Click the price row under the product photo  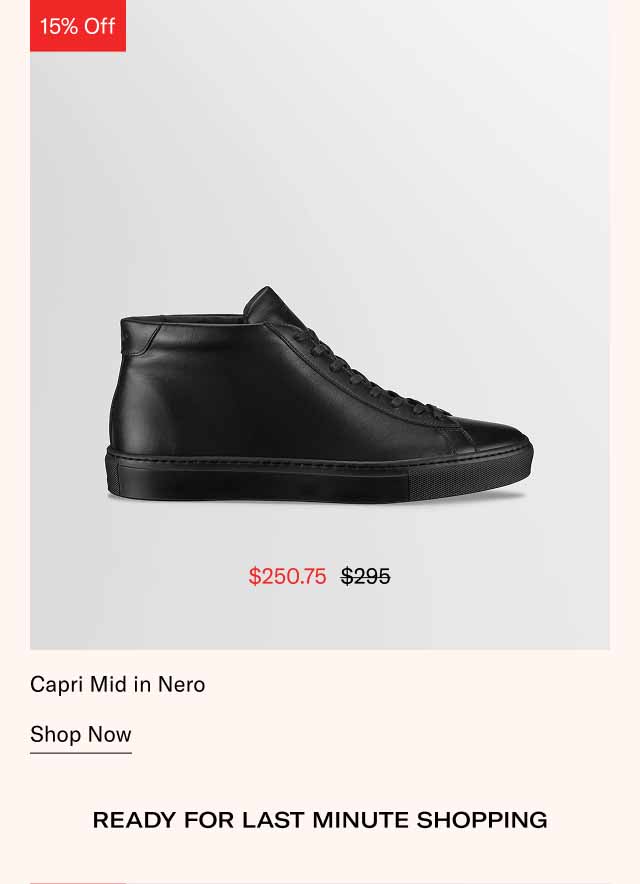[x=320, y=575]
